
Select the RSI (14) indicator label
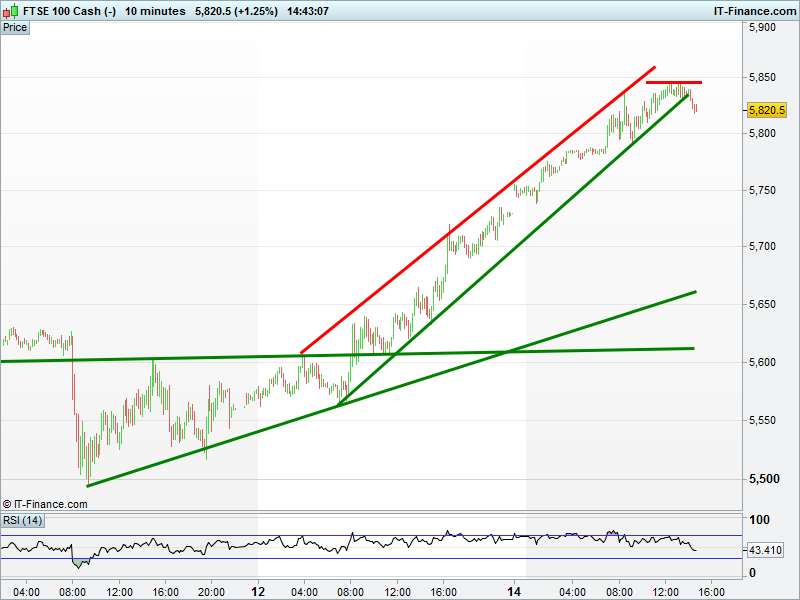(x=22, y=520)
